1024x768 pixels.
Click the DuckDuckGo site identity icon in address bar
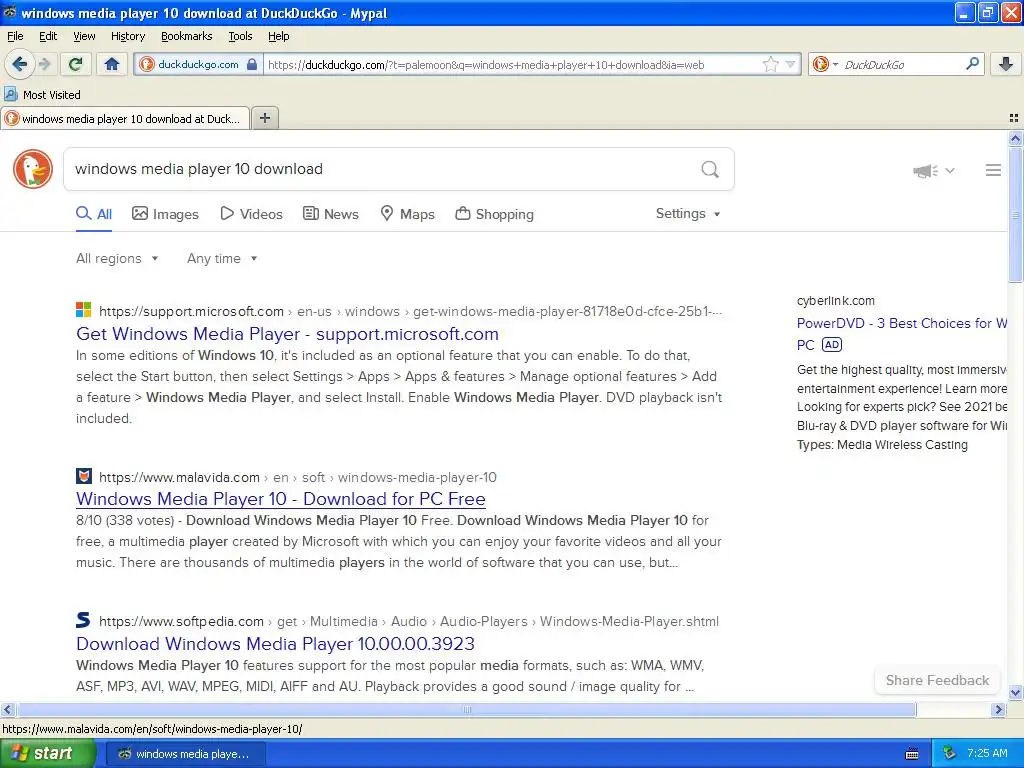click(147, 64)
